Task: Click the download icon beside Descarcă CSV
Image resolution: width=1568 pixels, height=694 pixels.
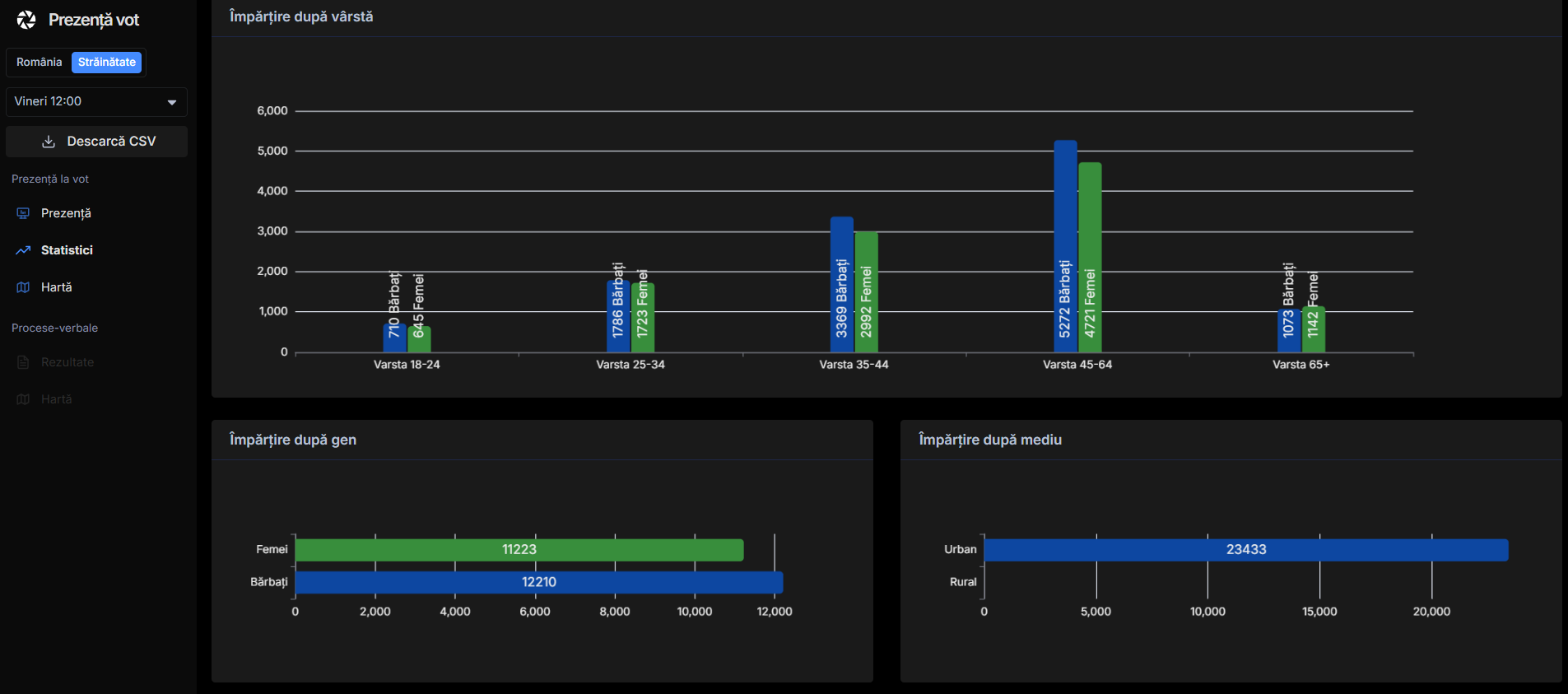Action: (x=49, y=142)
